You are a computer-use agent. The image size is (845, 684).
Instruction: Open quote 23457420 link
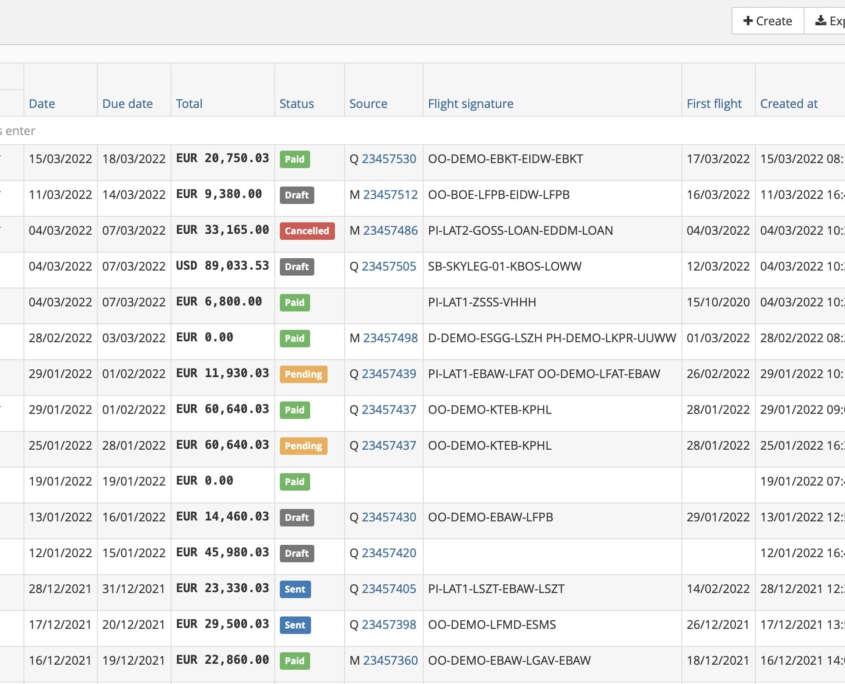(x=387, y=553)
